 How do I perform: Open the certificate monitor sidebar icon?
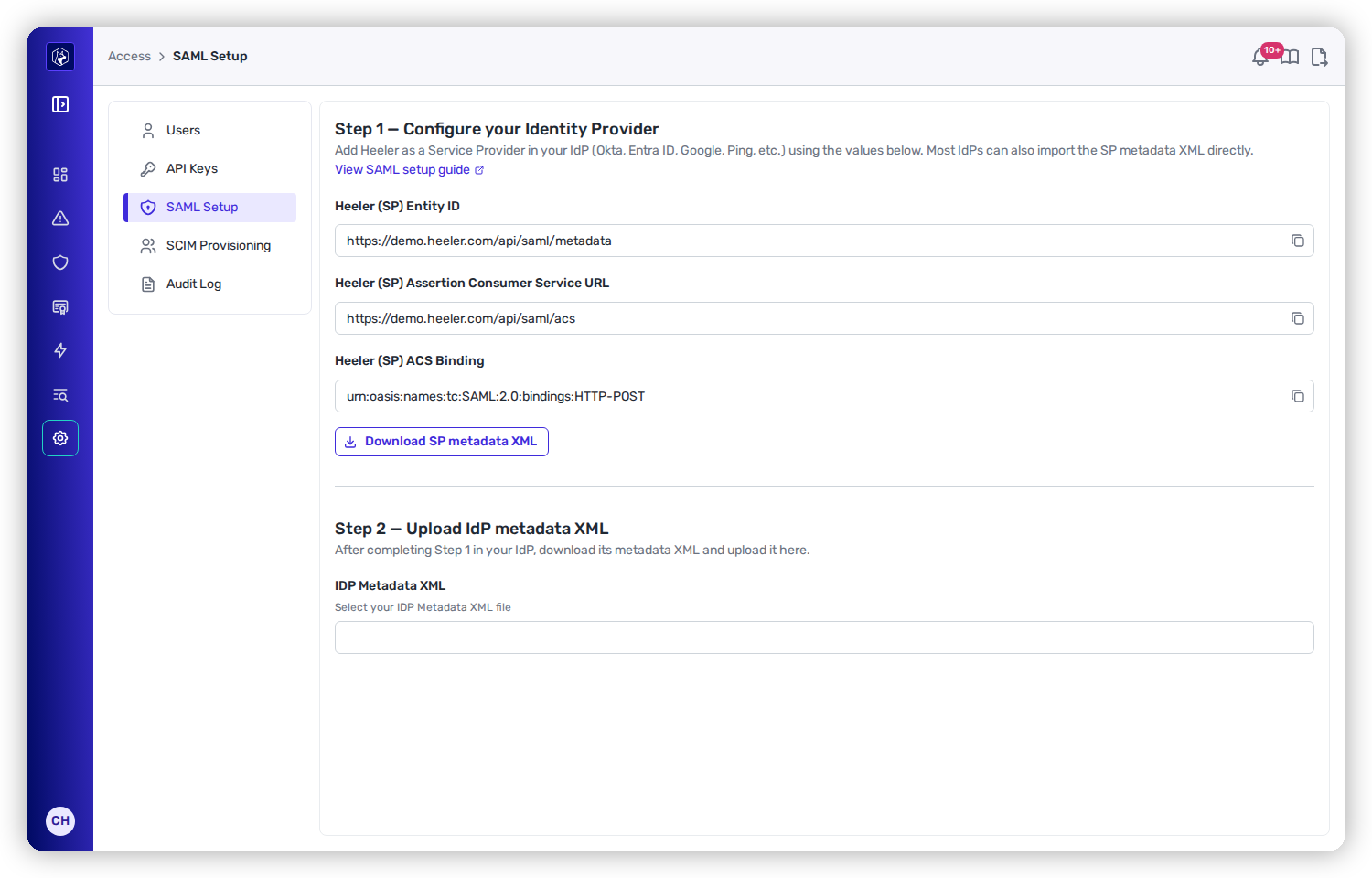pos(60,306)
